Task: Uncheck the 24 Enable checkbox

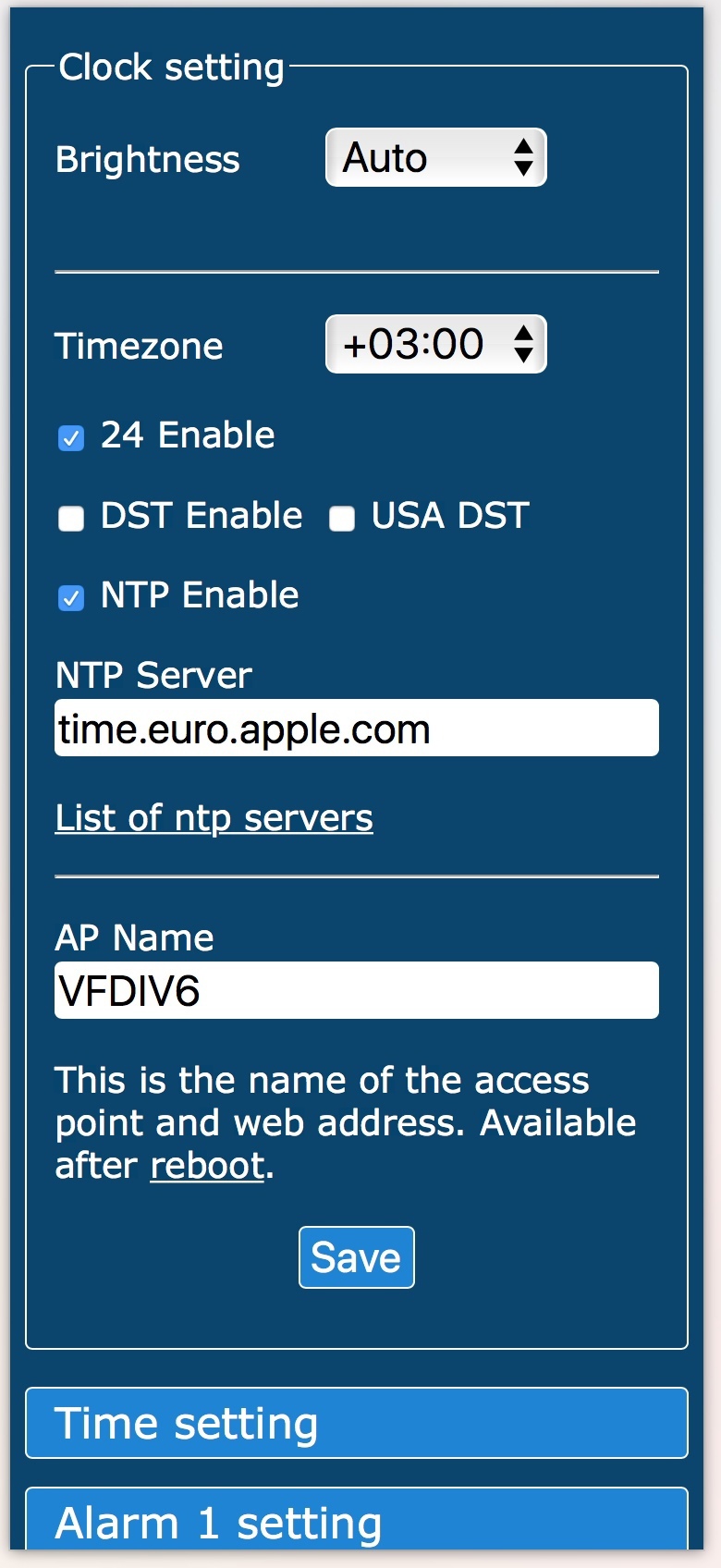Action: 71,437
